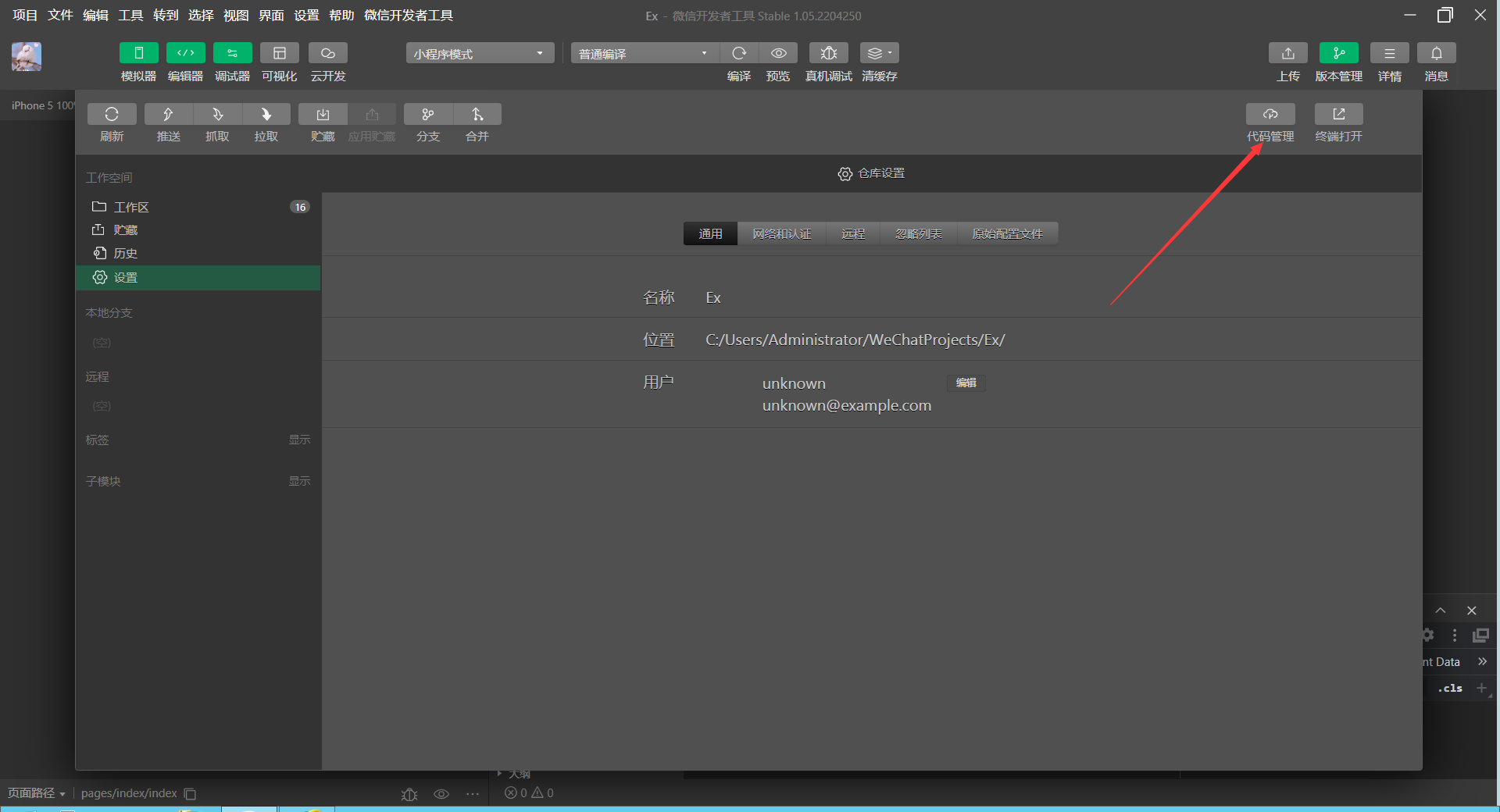Open the 项目 menu
1500x812 pixels.
(x=25, y=15)
